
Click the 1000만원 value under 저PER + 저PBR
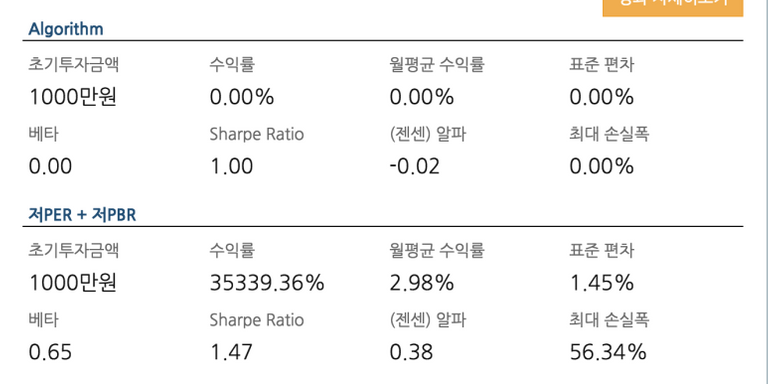(72, 283)
